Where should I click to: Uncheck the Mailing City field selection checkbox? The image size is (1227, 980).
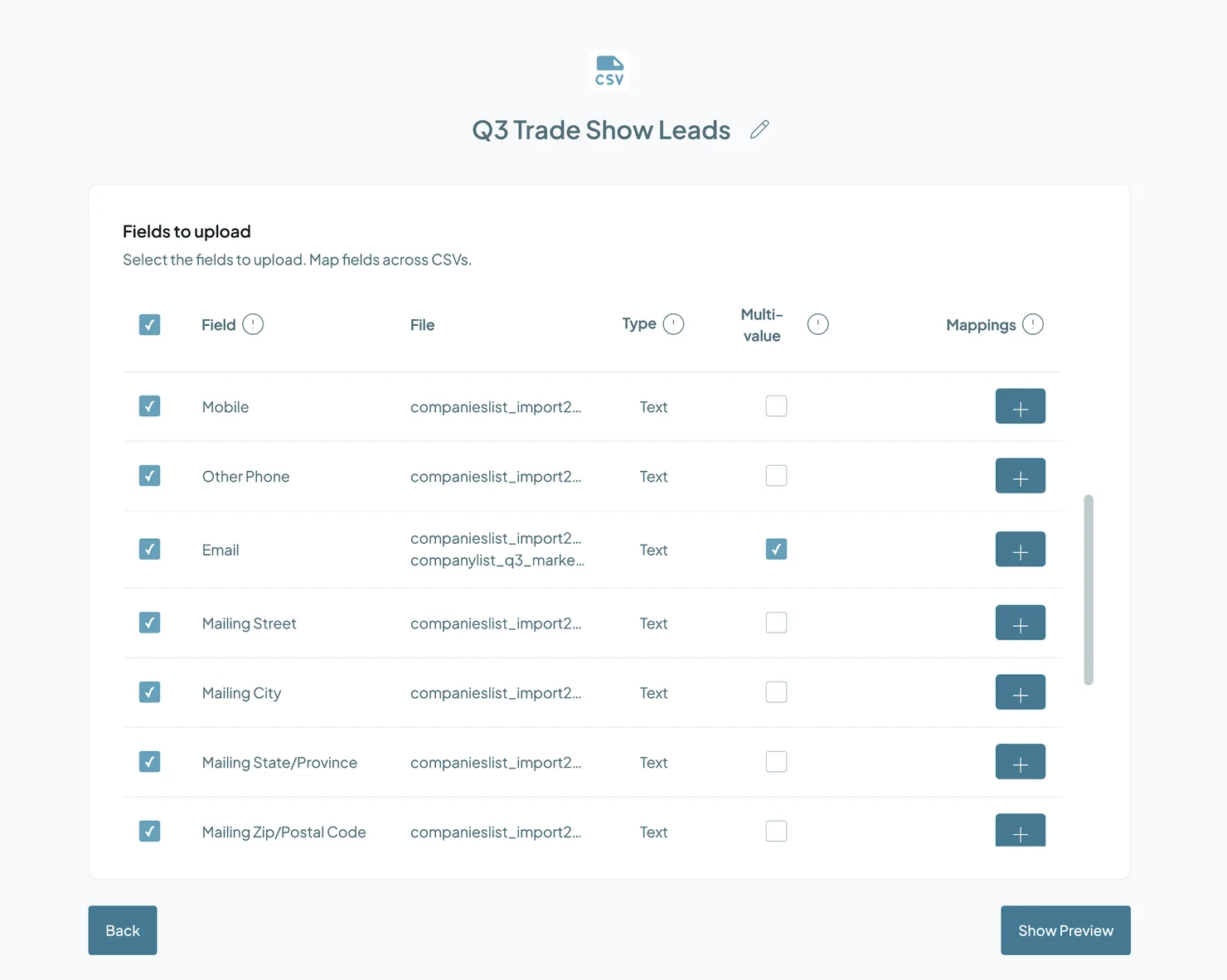click(x=149, y=692)
